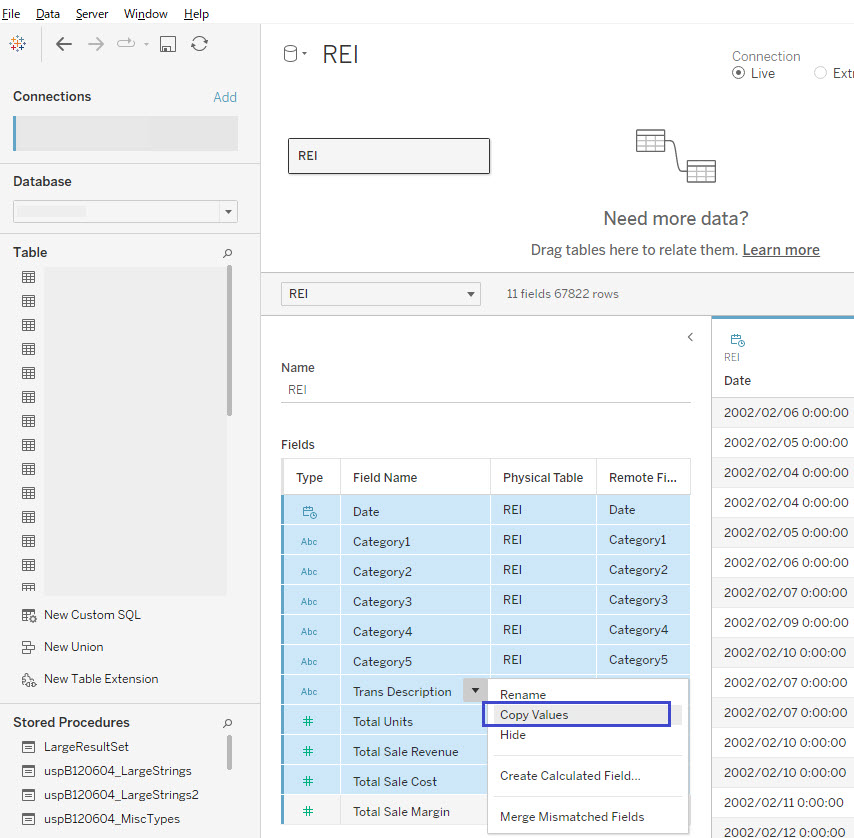
Task: Select the Category5 field name
Action: [382, 662]
